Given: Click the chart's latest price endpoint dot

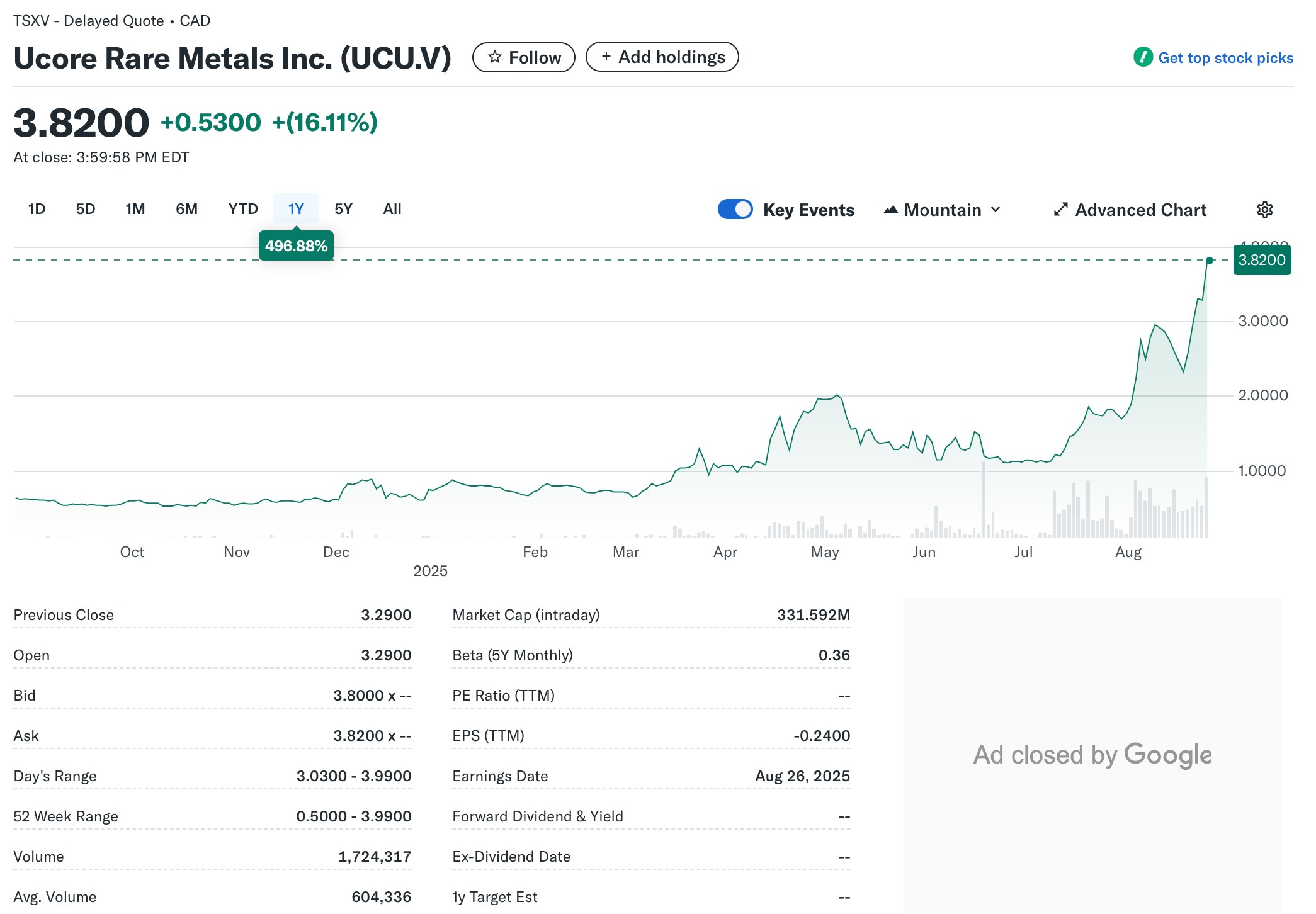Looking at the screenshot, I should [1210, 261].
